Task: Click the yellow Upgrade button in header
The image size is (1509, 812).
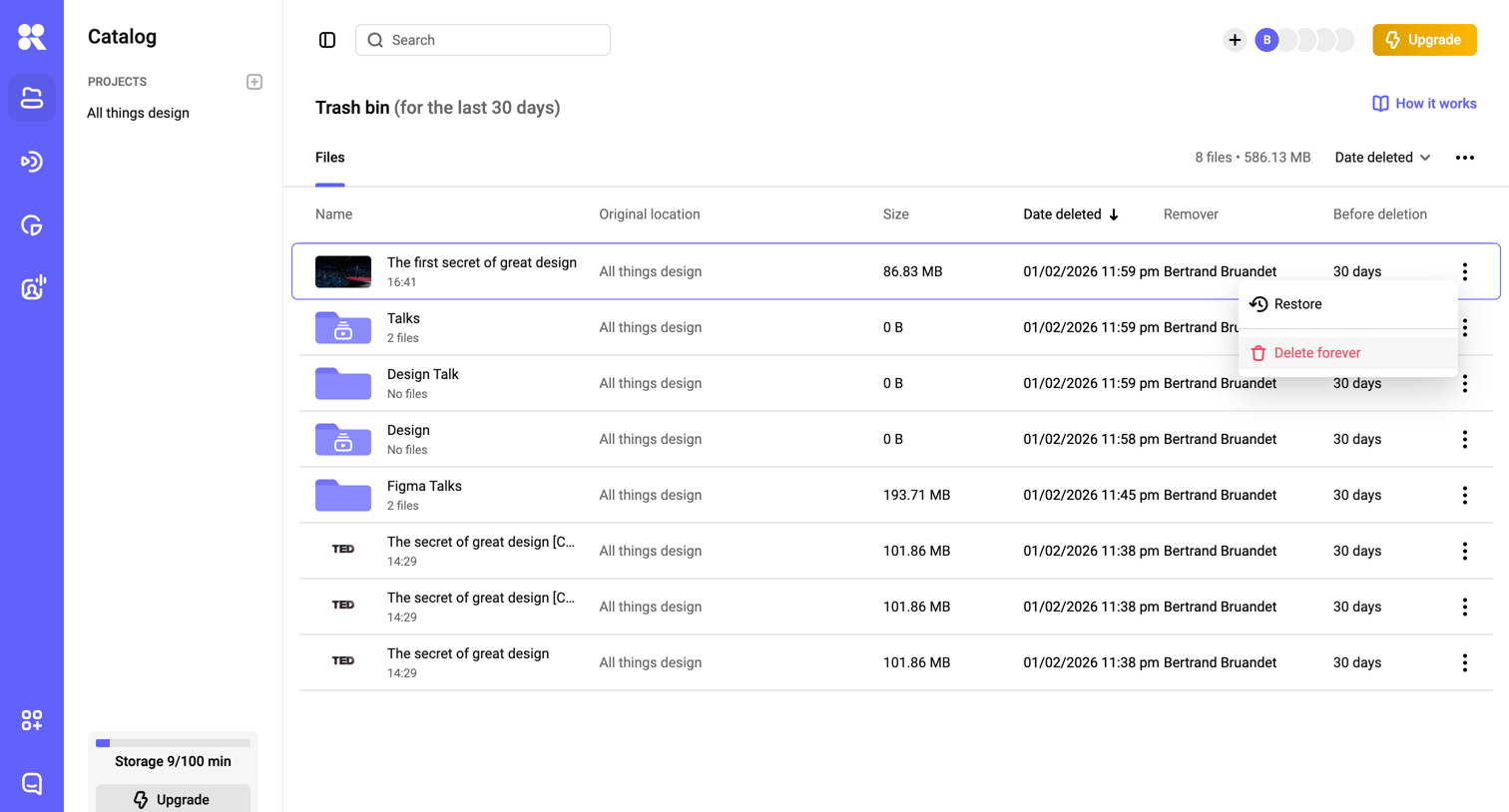Action: pyautogui.click(x=1424, y=40)
